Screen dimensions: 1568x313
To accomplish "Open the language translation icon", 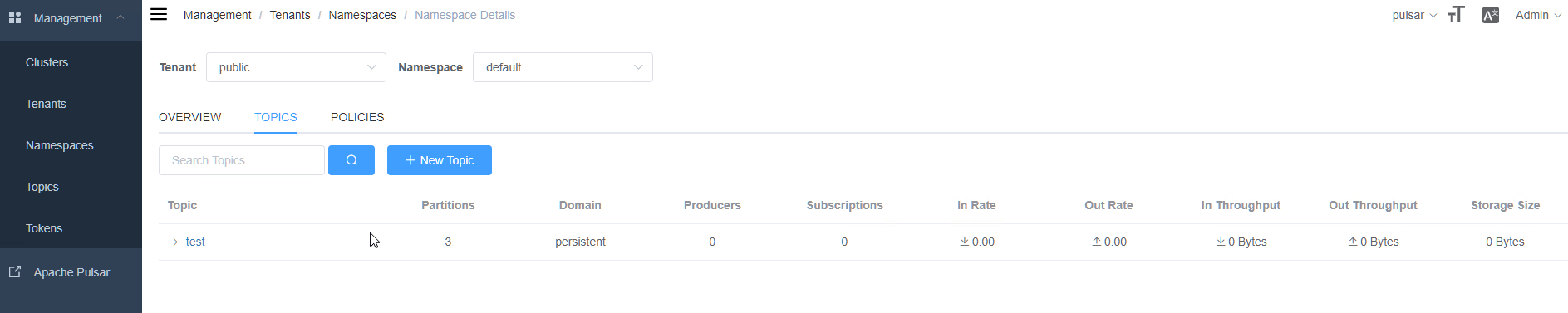I will pos(1491,15).
